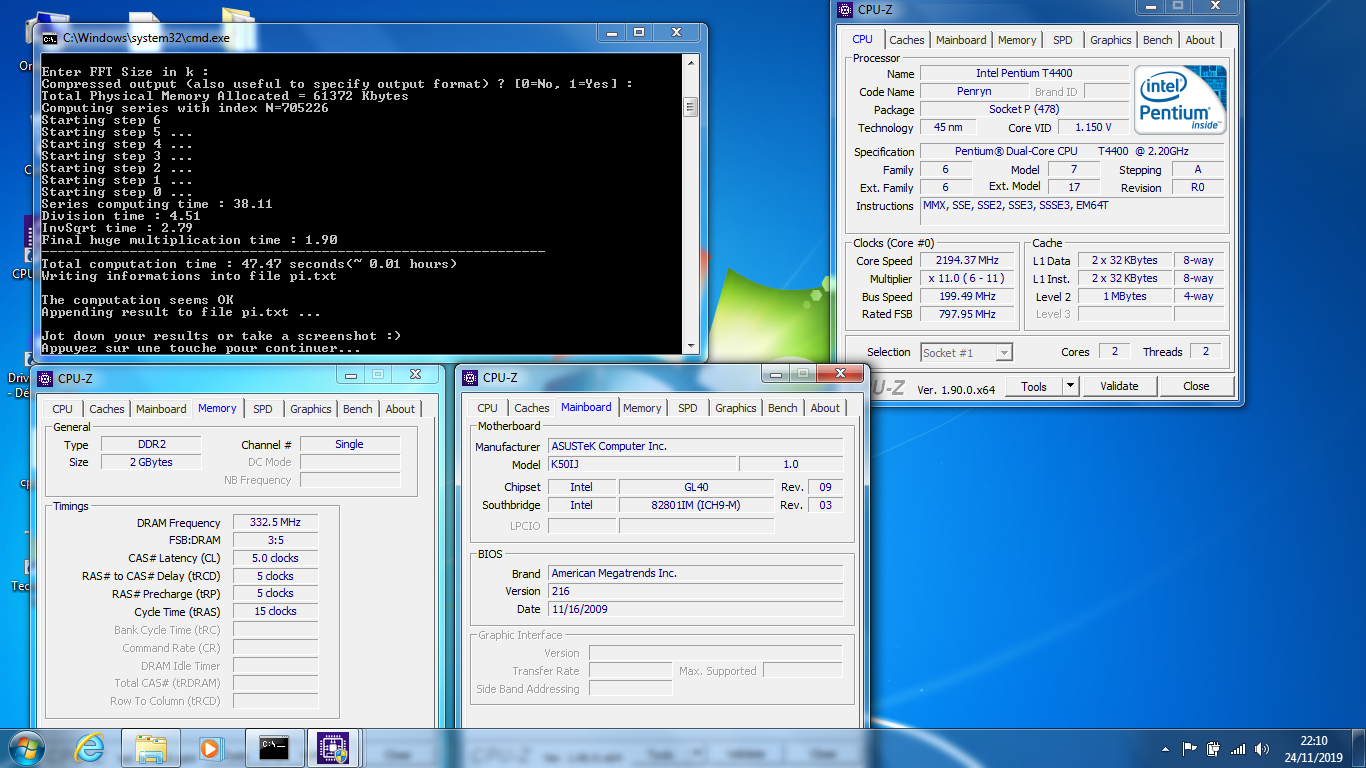Switch to cmd.exe via taskbar icon
The height and width of the screenshot is (768, 1366).
[274, 747]
